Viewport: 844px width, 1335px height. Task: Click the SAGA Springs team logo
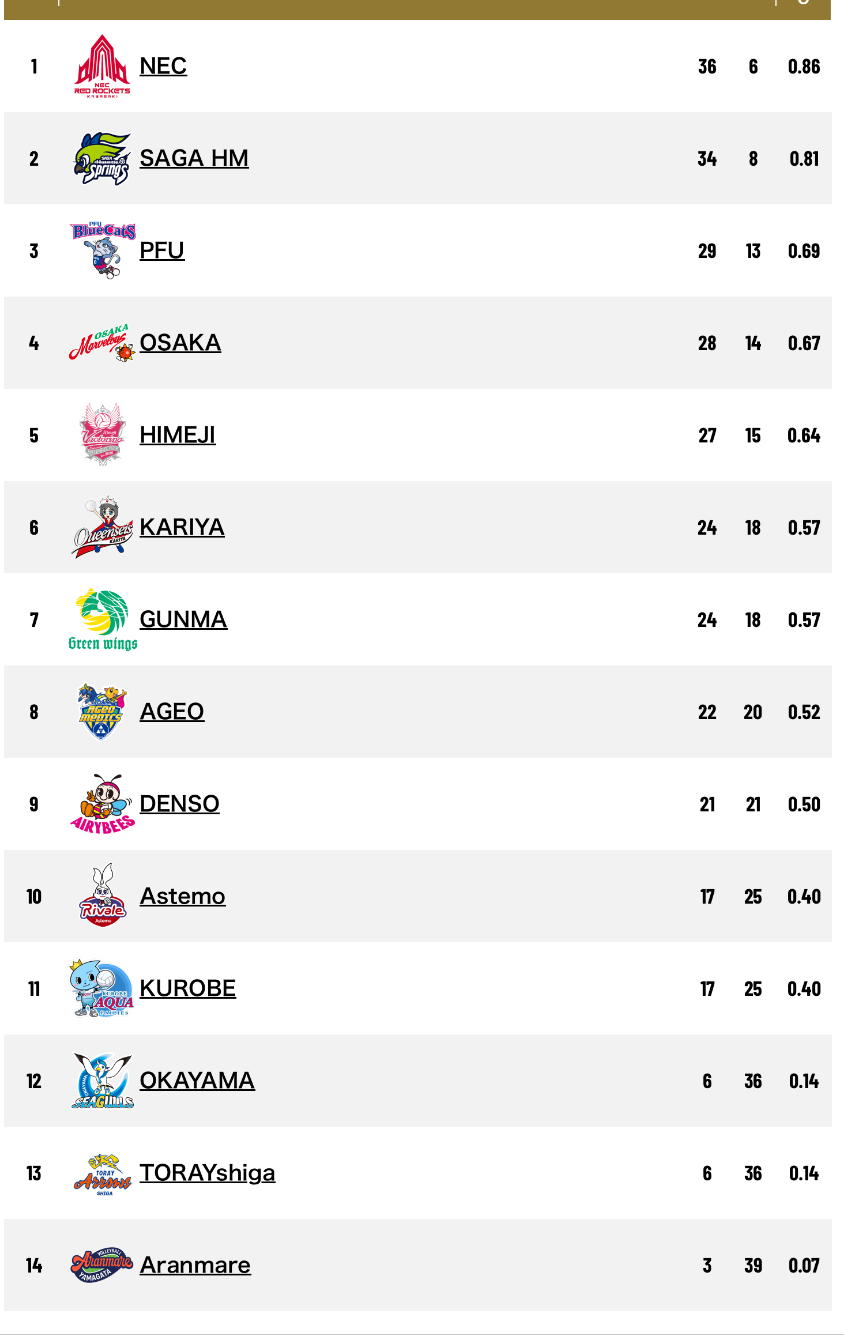pos(102,158)
